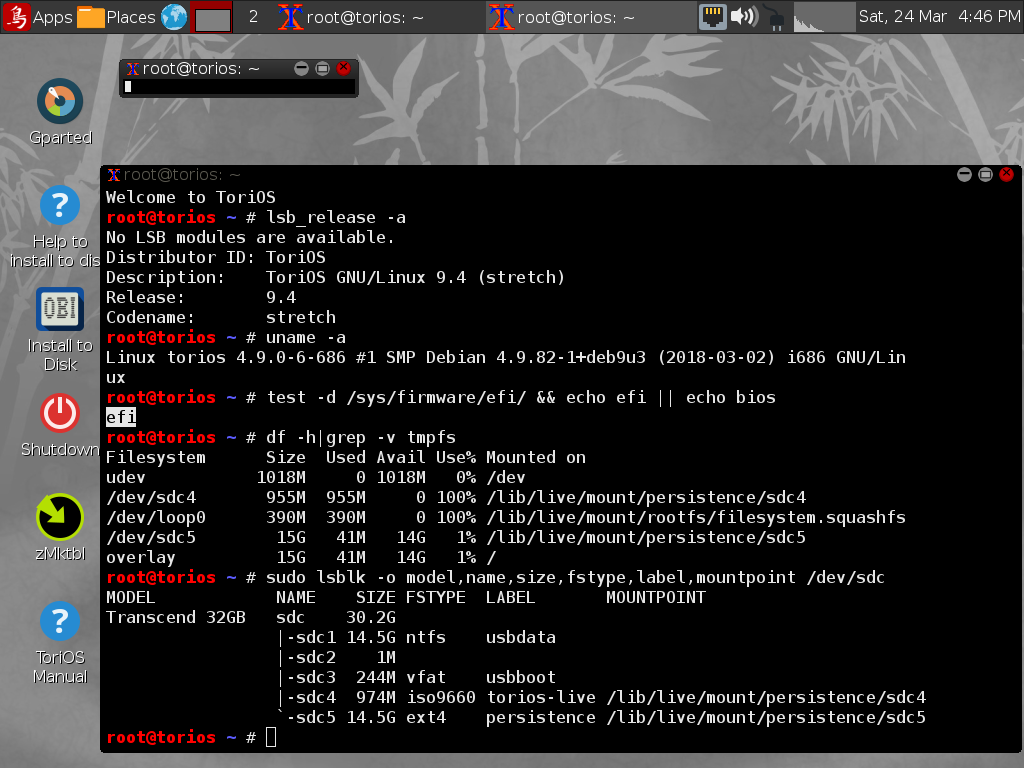The height and width of the screenshot is (768, 1024).
Task: Maximize the small root@torios terminal window
Action: 322,68
